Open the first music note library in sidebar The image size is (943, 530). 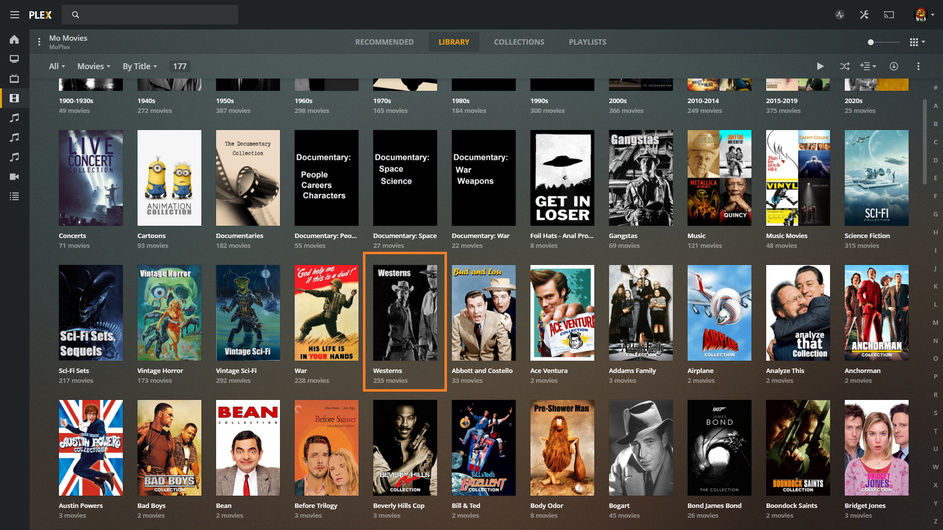click(14, 118)
